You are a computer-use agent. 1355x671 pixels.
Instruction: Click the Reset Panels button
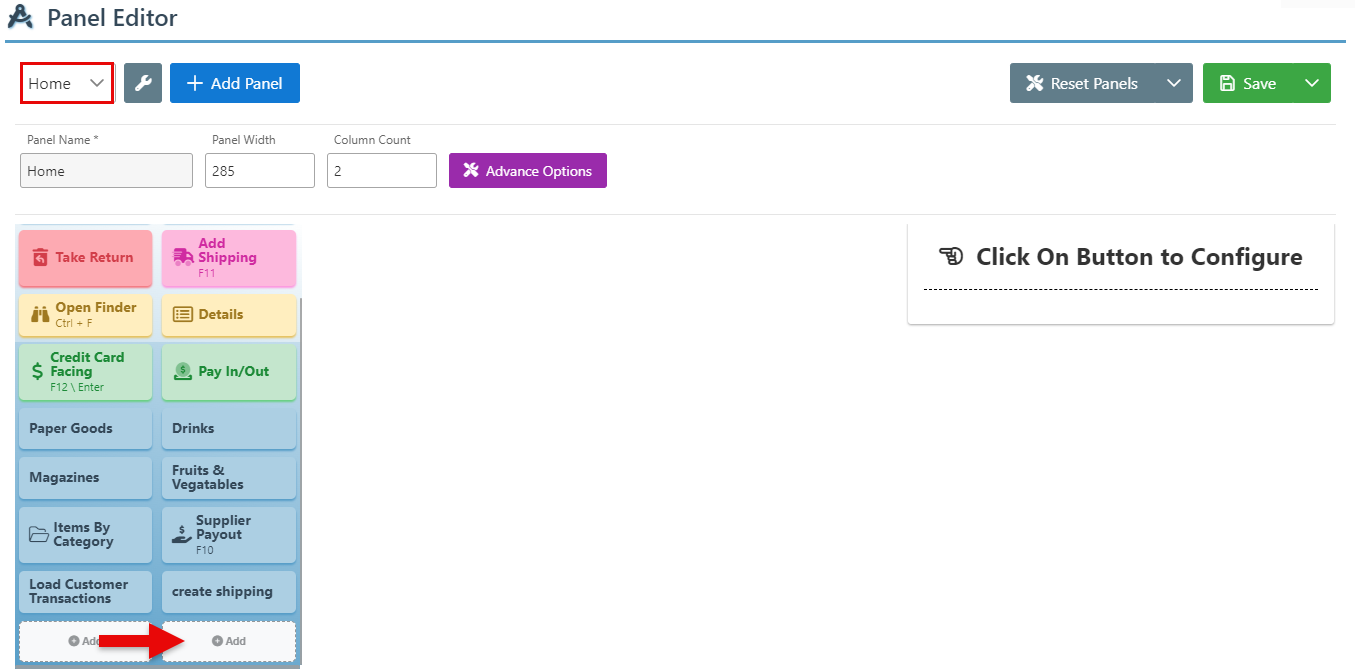(x=1082, y=83)
